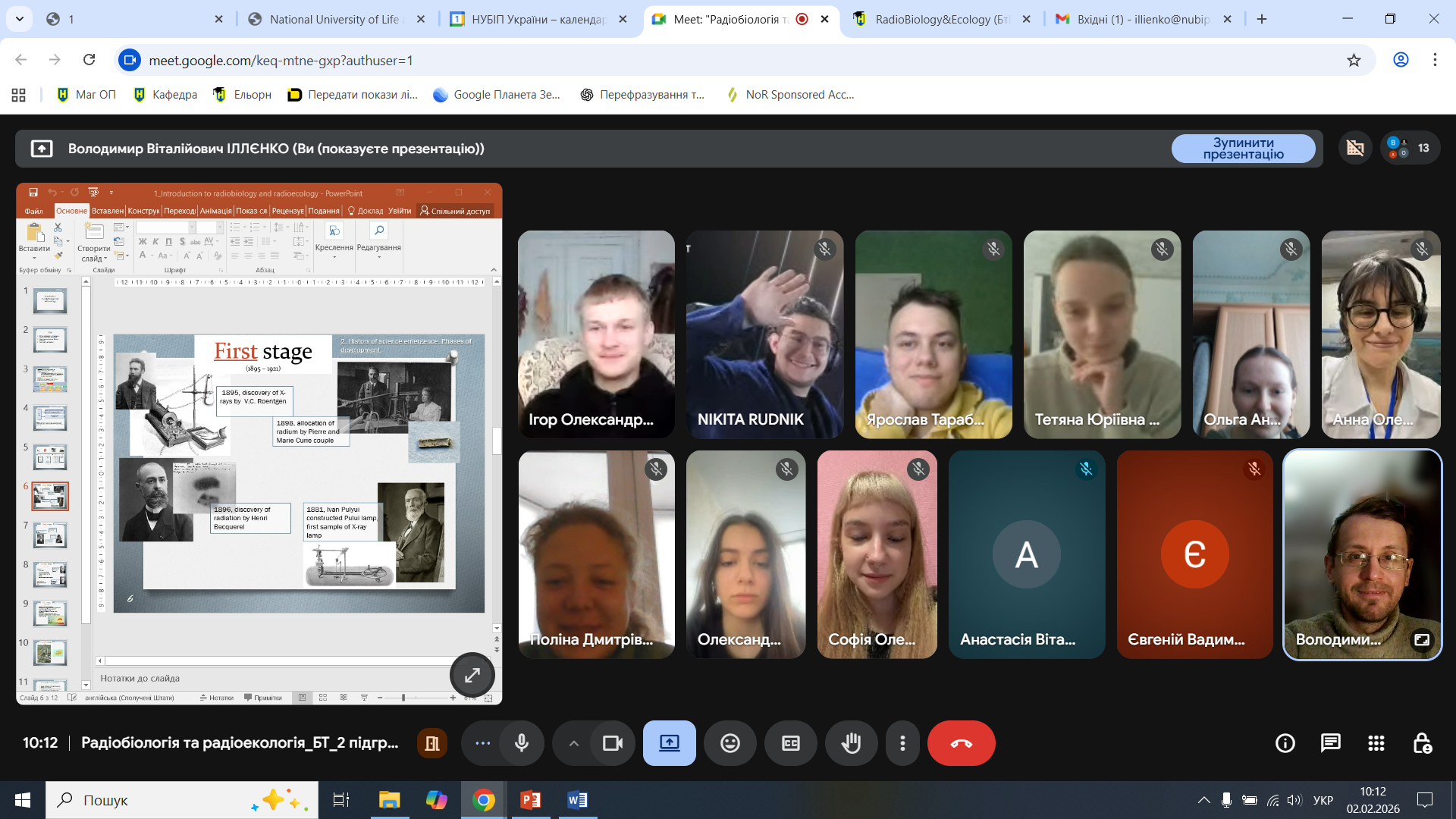Open Chrome tab search dropdown
This screenshot has width=1456, height=819.
pyautogui.click(x=19, y=19)
